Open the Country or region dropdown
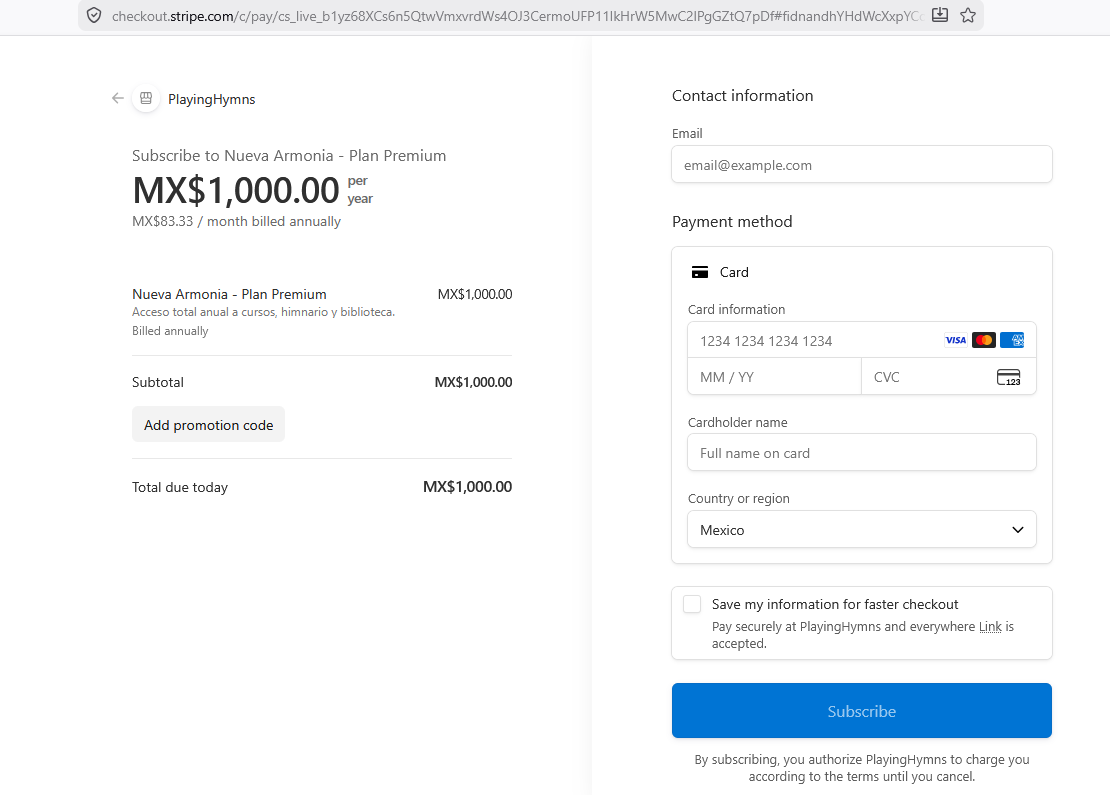Image resolution: width=1110 pixels, height=795 pixels. click(x=862, y=530)
